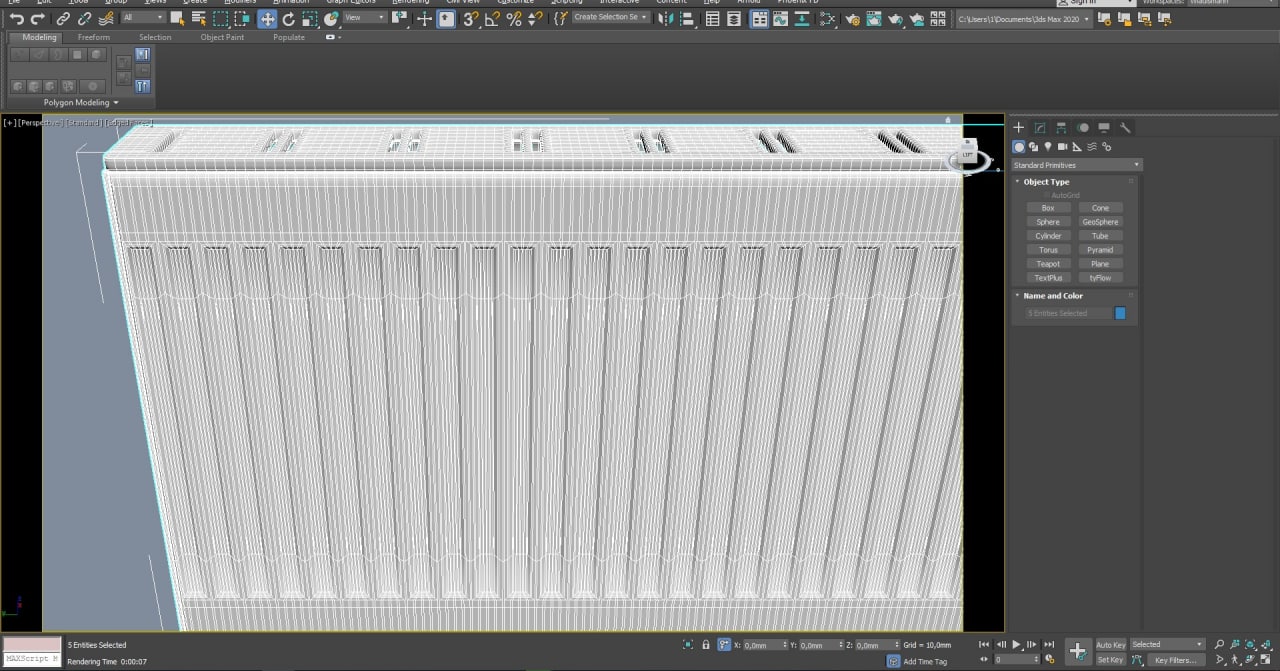Activate the Select and Link tool
Image resolution: width=1280 pixels, height=671 pixels.
(63, 18)
